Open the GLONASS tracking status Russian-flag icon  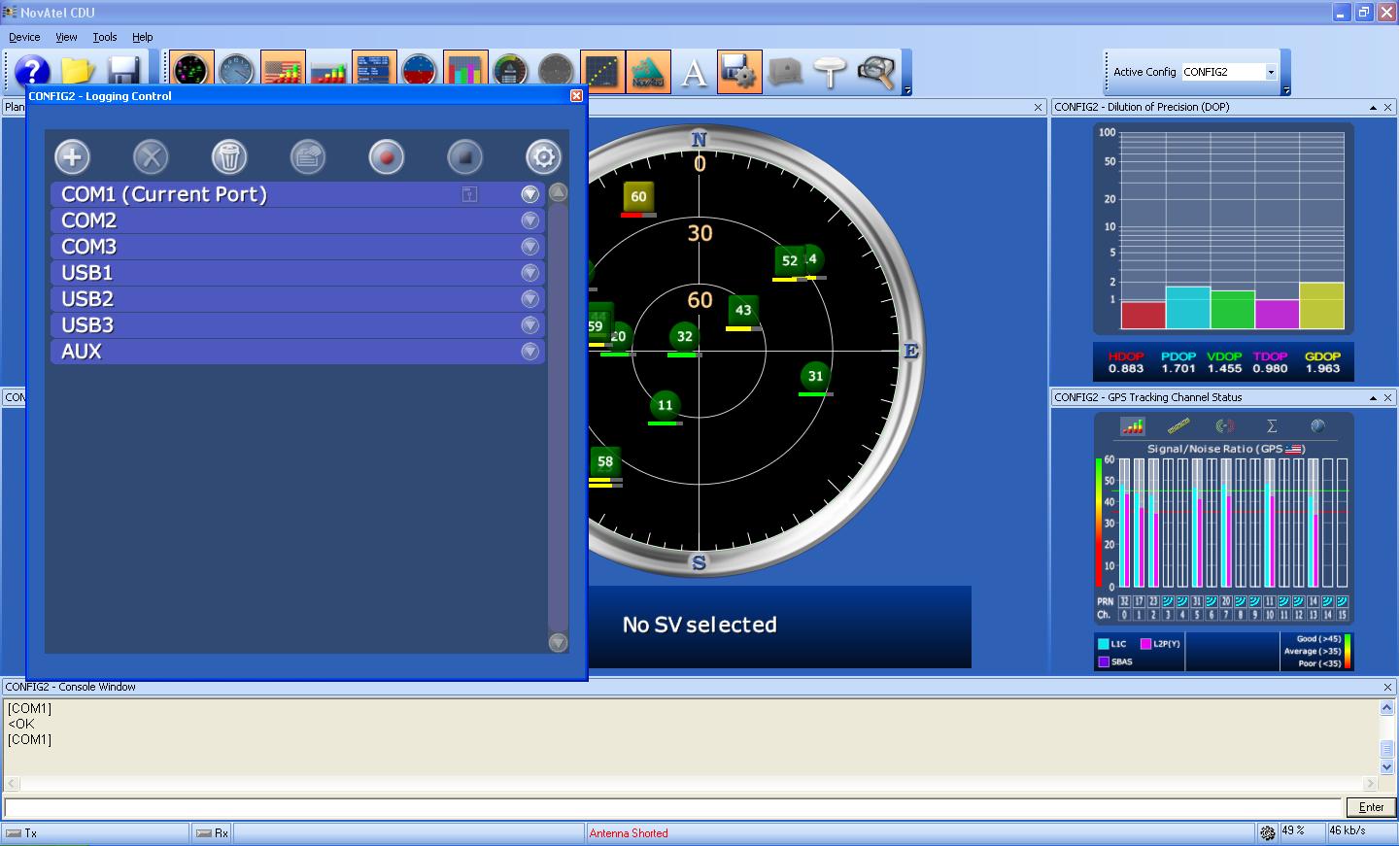click(x=328, y=72)
